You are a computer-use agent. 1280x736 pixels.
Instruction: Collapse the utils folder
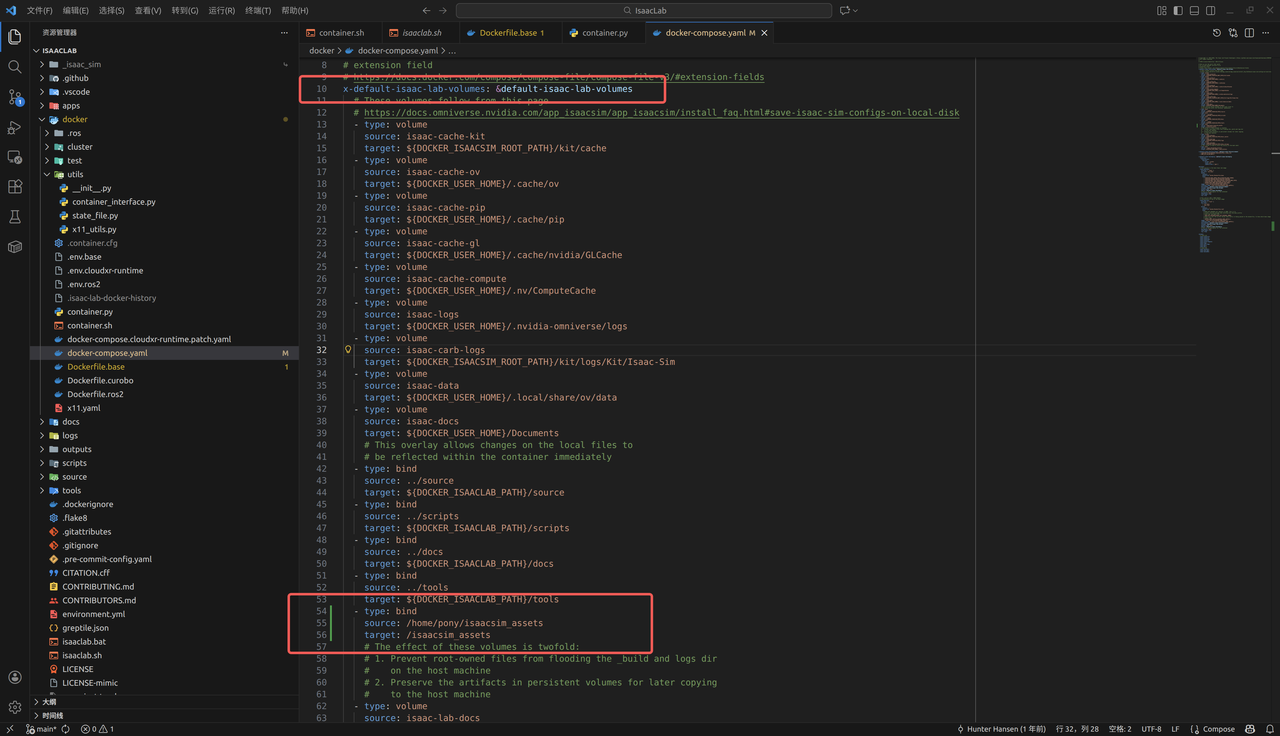164,174
